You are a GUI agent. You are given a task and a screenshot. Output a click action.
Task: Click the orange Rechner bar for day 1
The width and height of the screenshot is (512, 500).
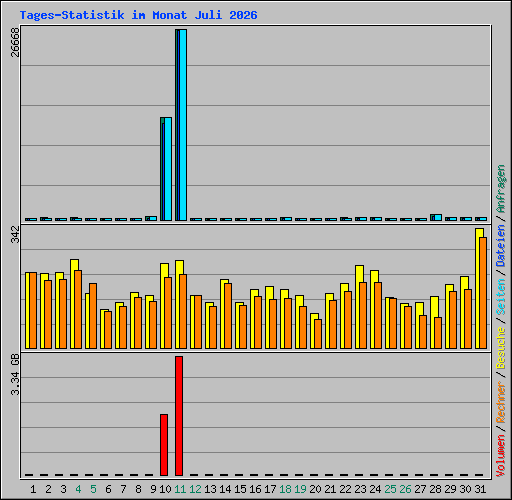33,311
